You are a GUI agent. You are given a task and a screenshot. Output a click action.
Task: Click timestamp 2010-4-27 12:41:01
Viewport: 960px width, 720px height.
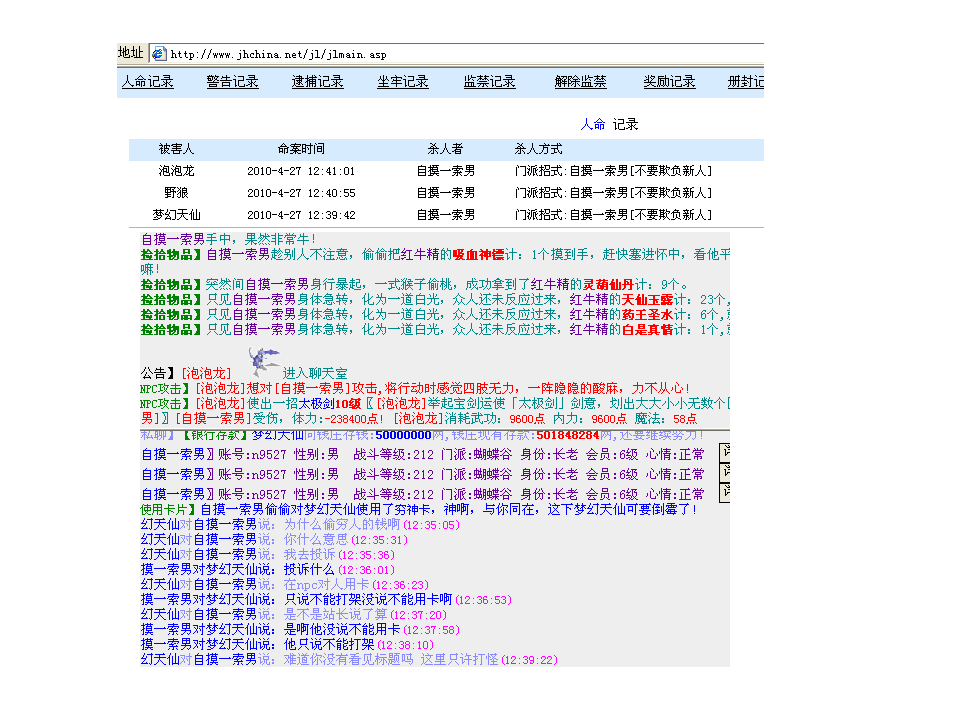pyautogui.click(x=301, y=171)
